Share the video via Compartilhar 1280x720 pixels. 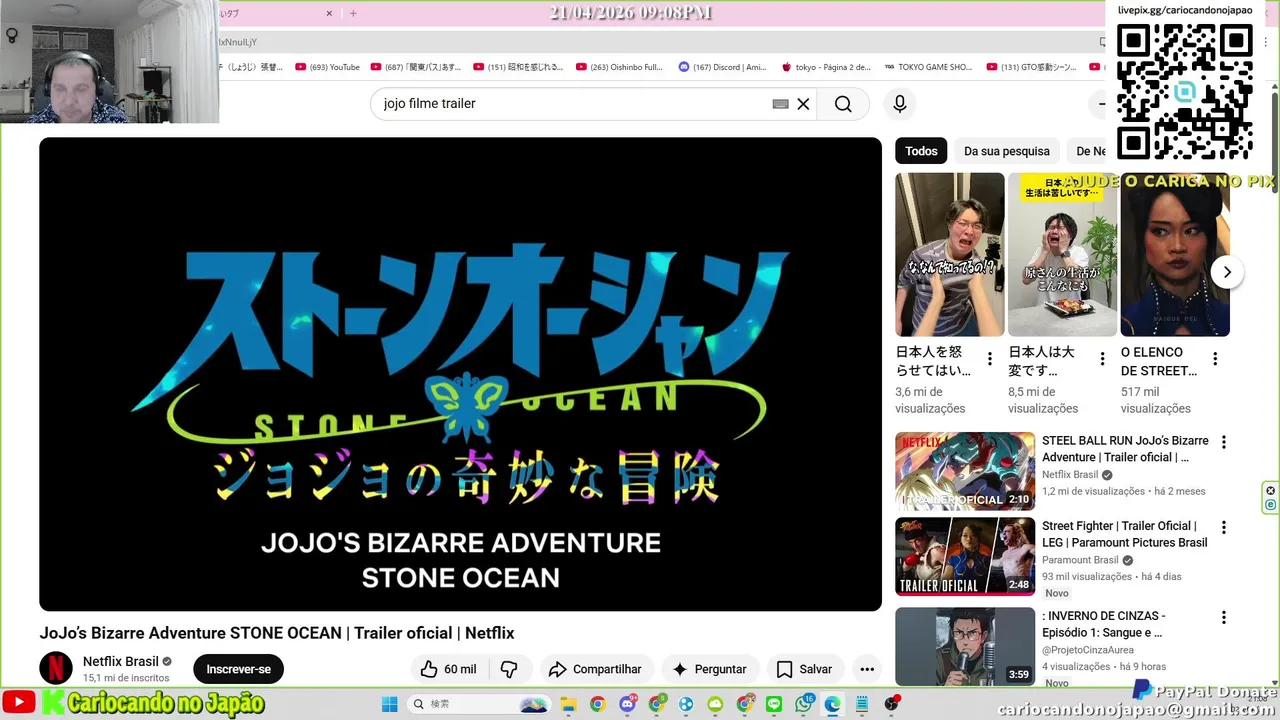pyautogui.click(x=596, y=669)
